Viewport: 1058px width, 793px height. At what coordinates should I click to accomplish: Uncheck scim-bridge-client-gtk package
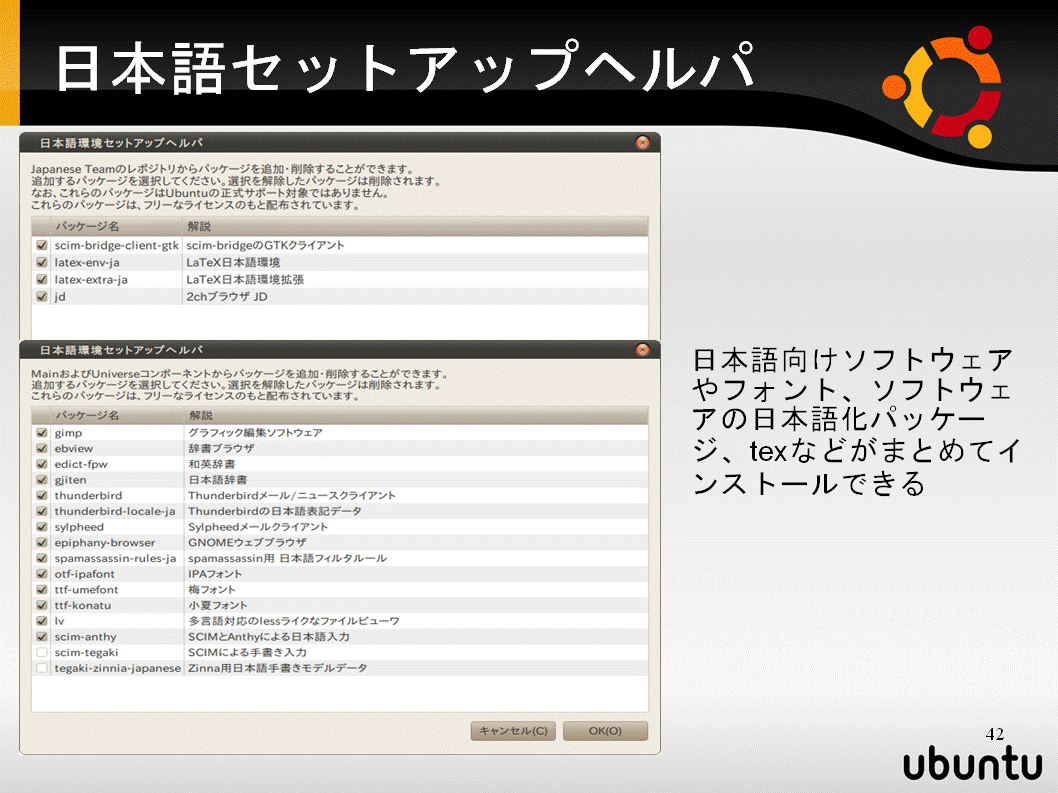pos(42,245)
